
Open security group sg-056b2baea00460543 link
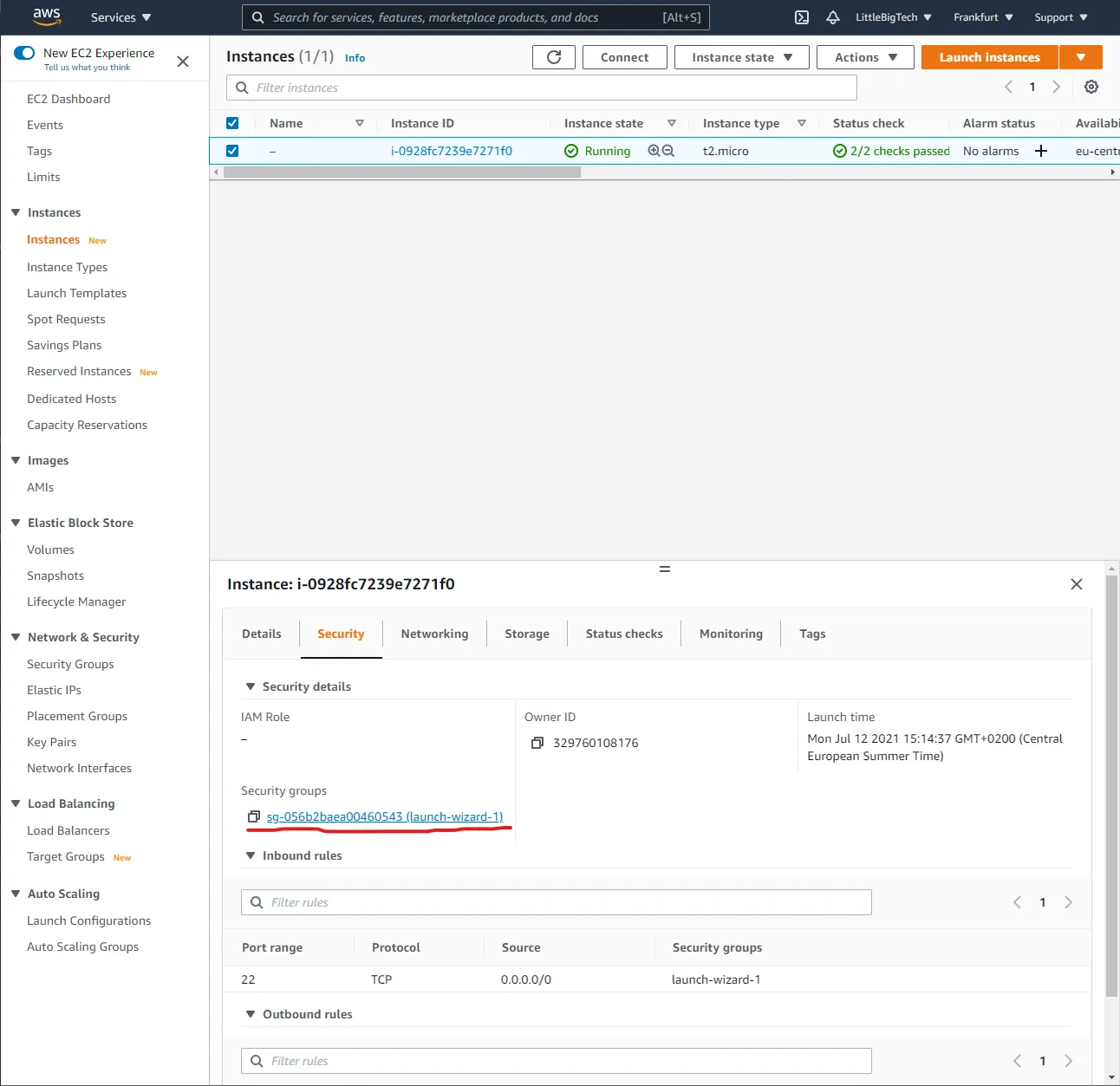click(x=385, y=816)
